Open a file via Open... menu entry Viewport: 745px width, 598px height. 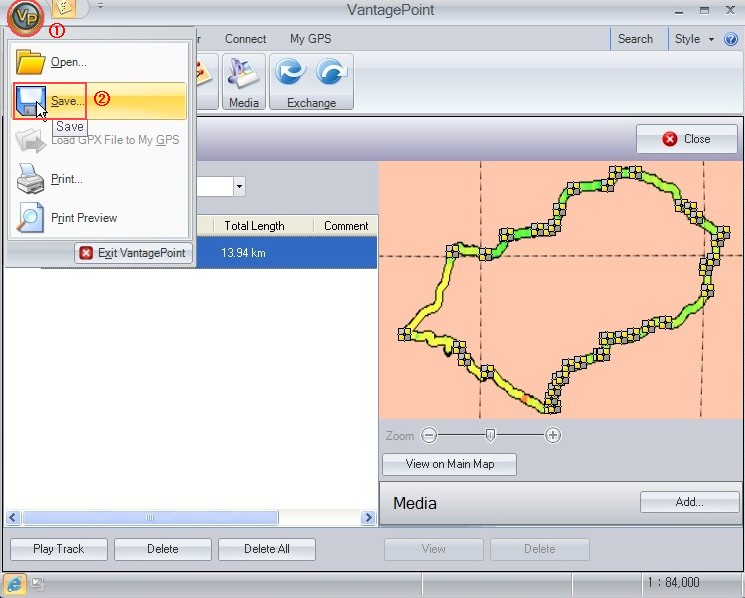(x=100, y=62)
